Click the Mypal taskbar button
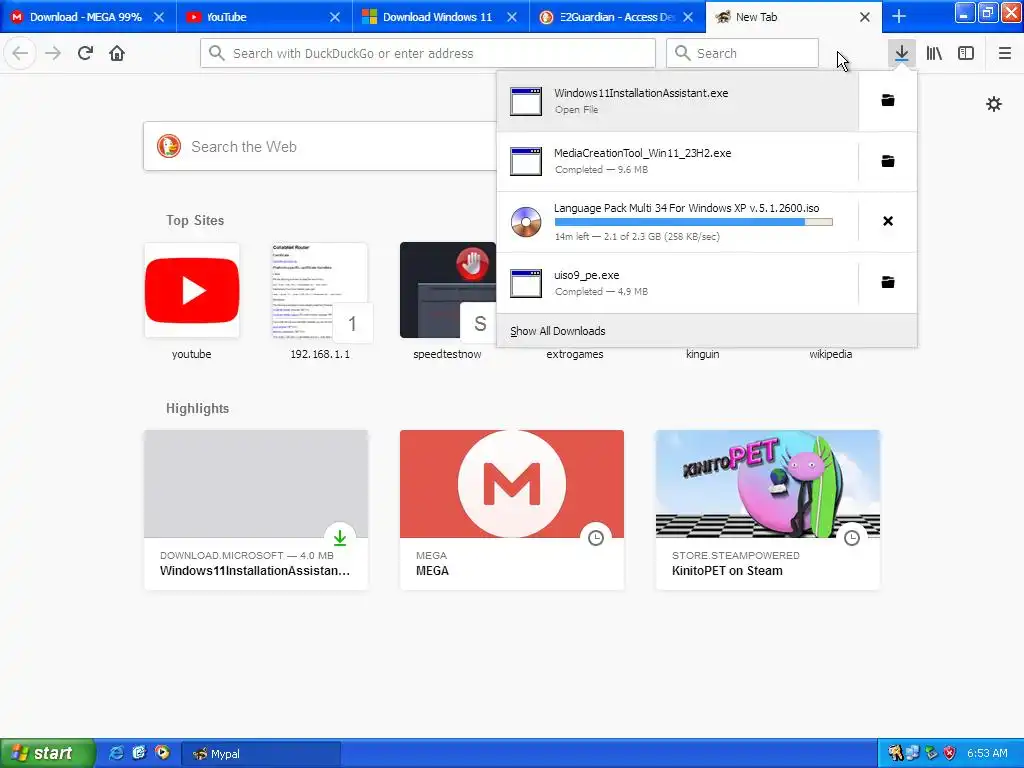 (x=261, y=754)
